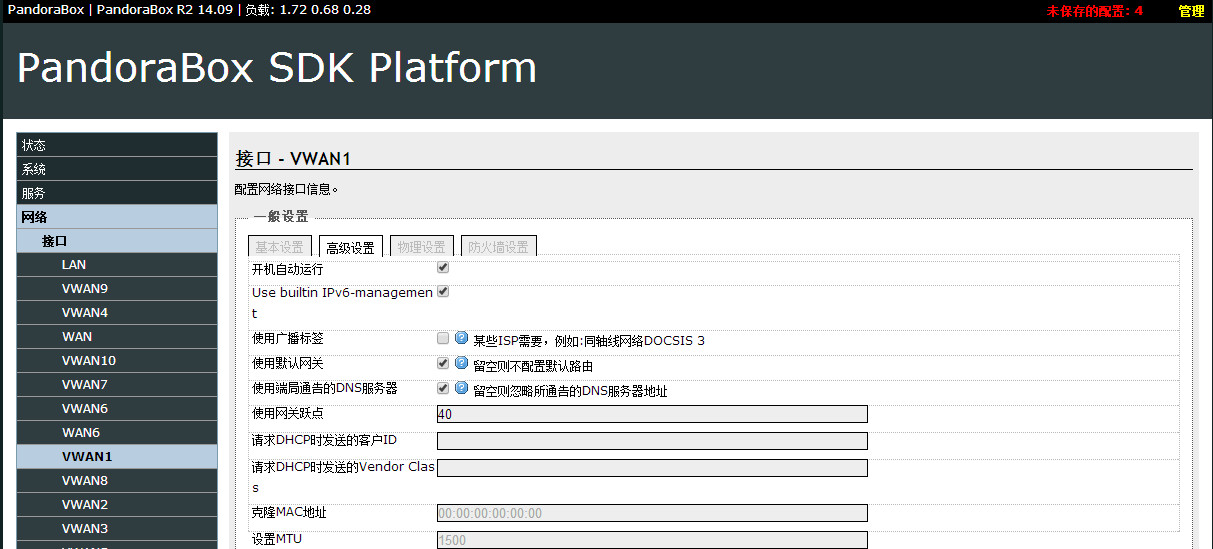Click 接口 - VWAN1 heading
Image resolution: width=1213 pixels, height=549 pixels.
pyautogui.click(x=293, y=159)
